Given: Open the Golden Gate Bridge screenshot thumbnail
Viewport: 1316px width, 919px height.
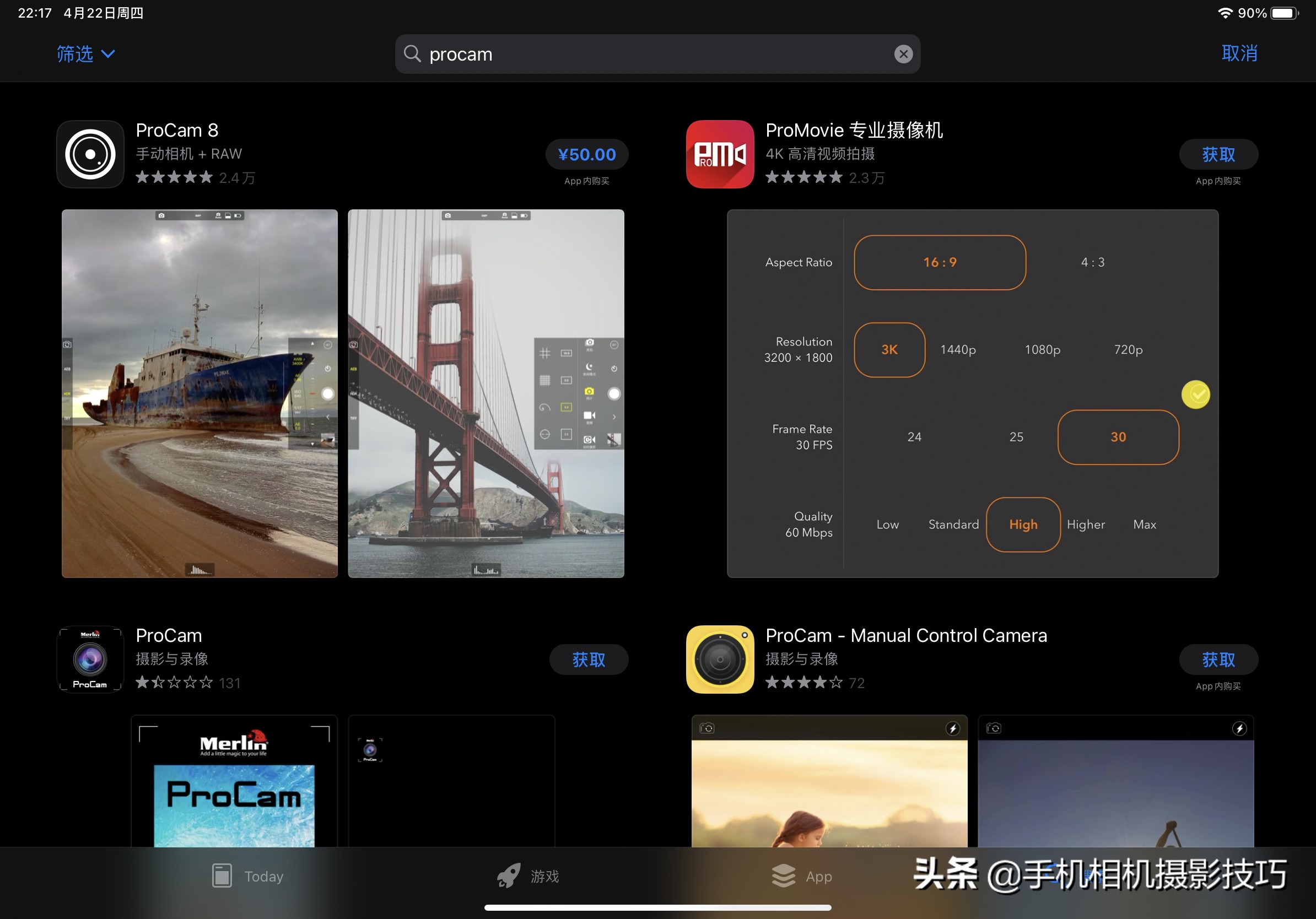Looking at the screenshot, I should [x=486, y=393].
